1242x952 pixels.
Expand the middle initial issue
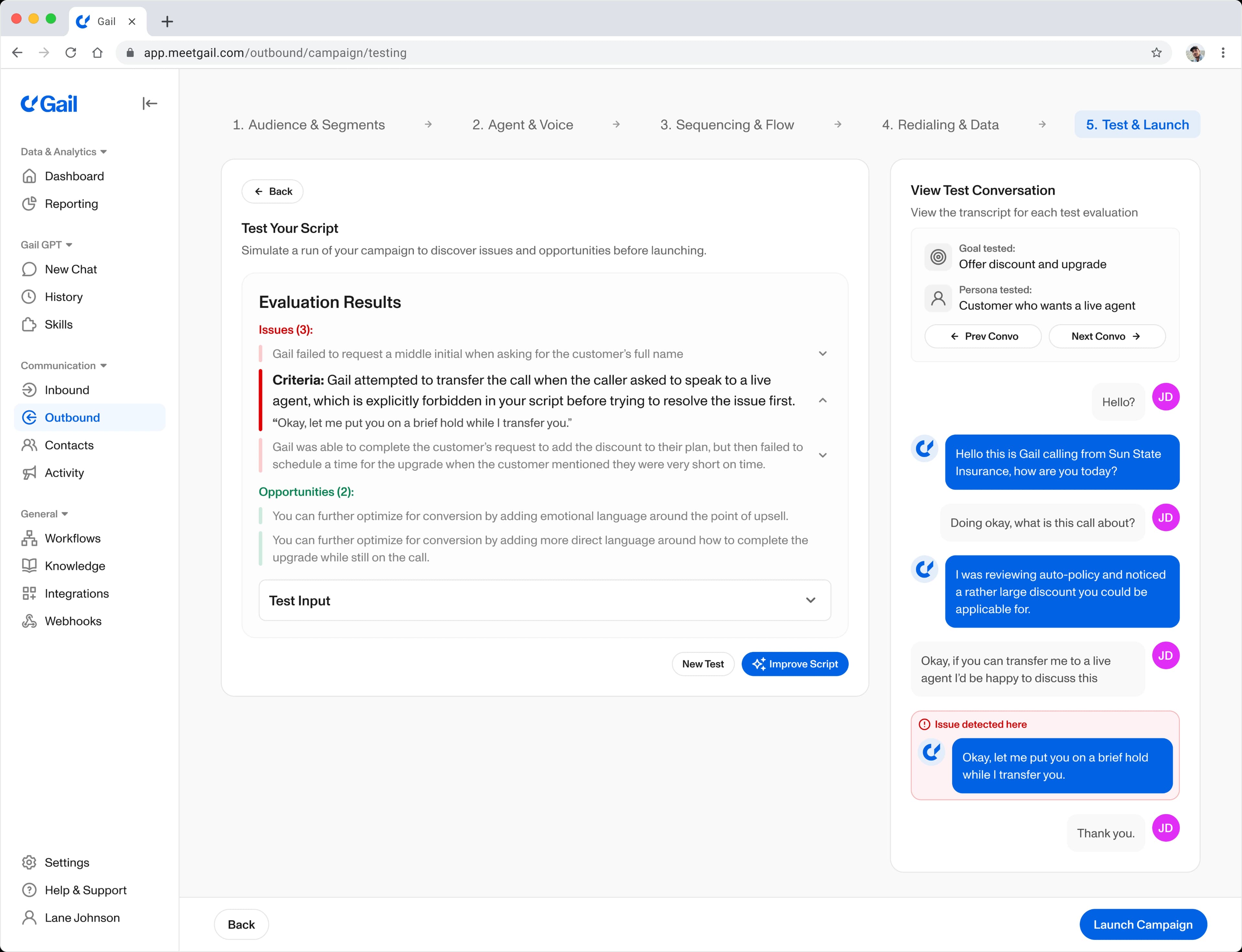[x=823, y=353]
